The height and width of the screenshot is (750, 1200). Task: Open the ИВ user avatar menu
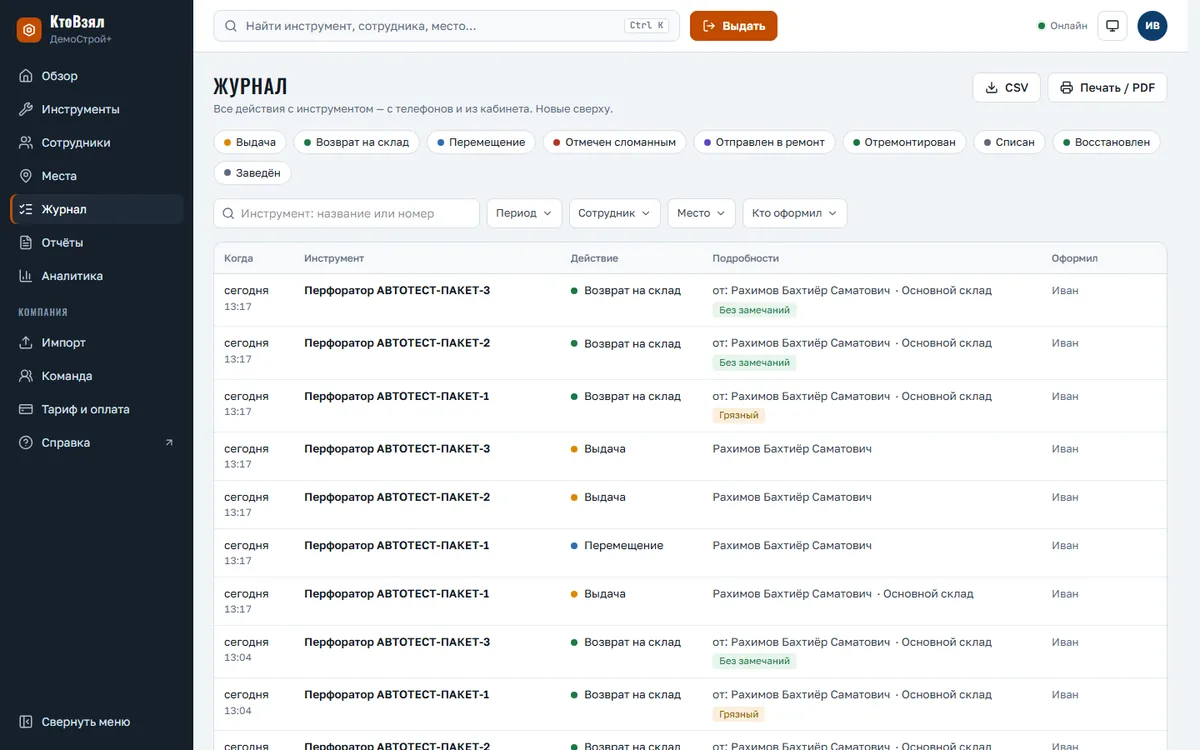pos(1152,26)
